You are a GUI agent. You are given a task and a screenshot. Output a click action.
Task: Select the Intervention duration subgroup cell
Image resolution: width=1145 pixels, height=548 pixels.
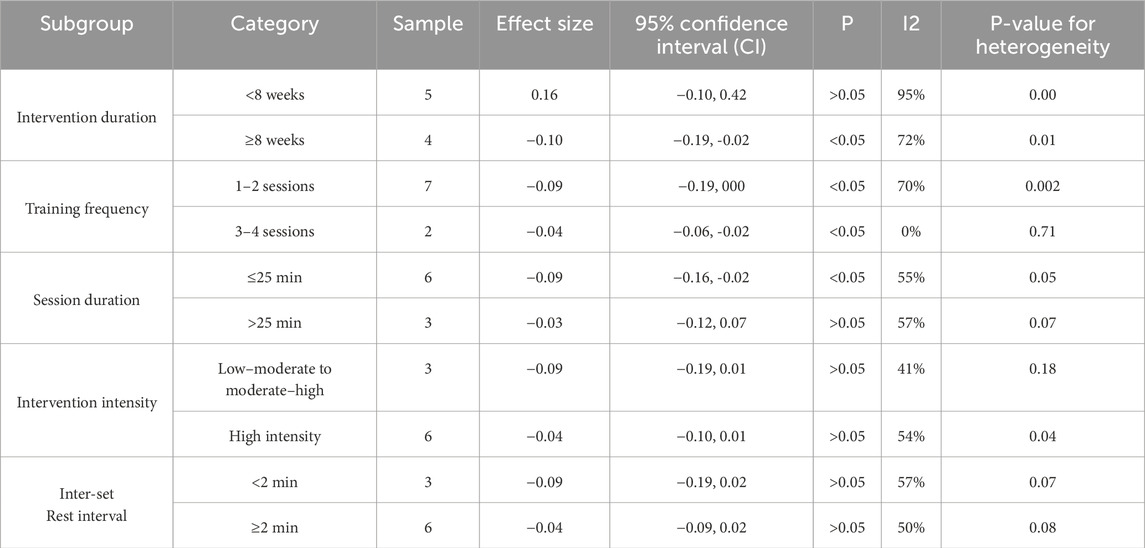click(87, 117)
